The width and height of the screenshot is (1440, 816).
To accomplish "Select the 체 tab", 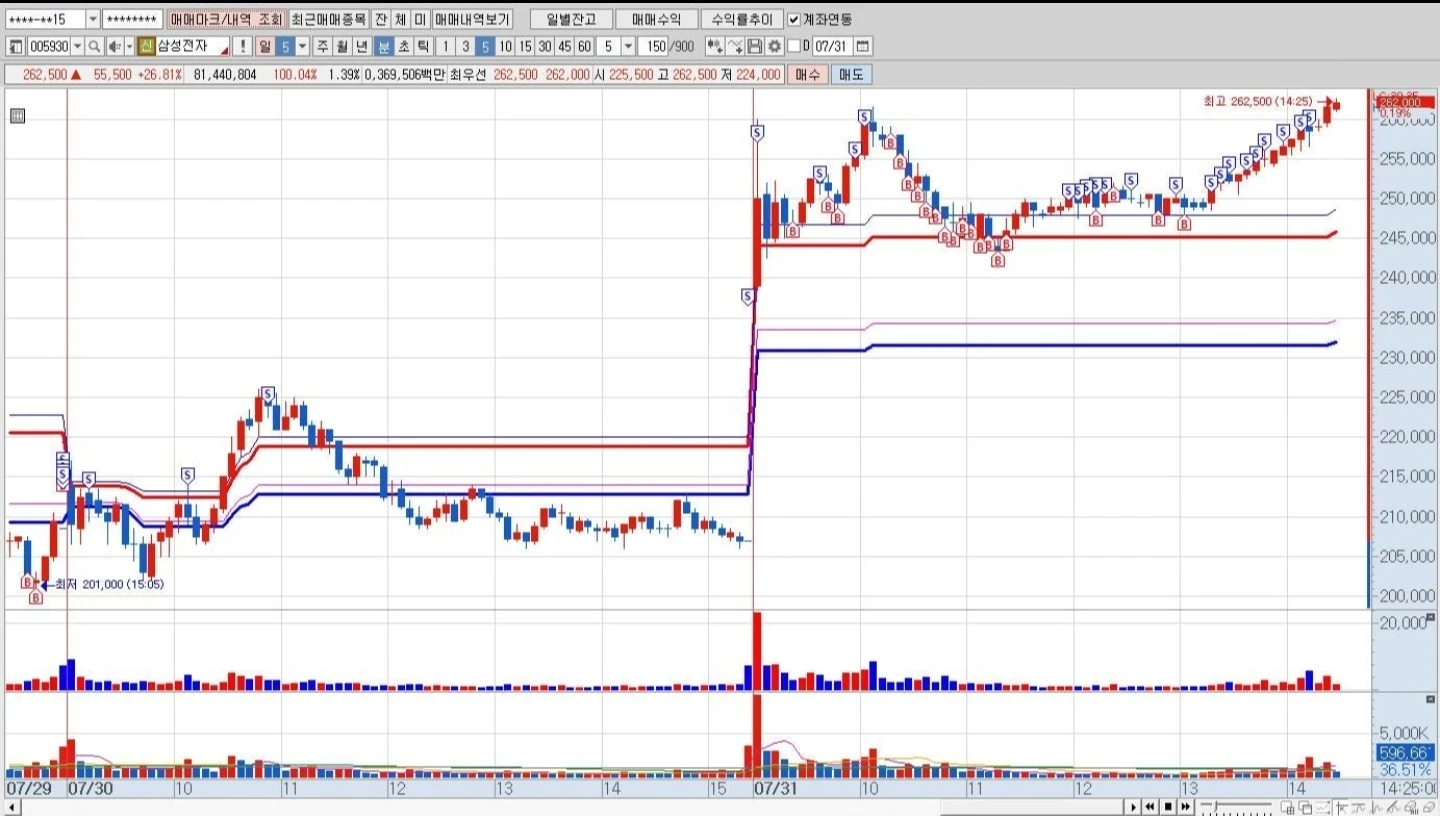I will click(x=400, y=19).
